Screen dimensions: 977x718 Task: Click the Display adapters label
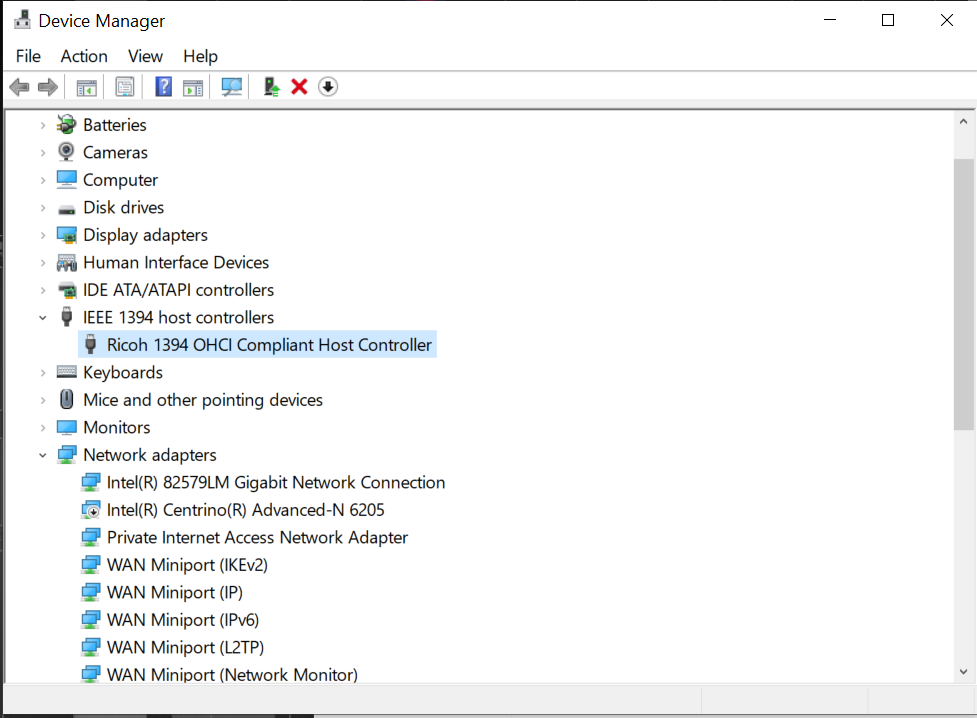click(145, 235)
